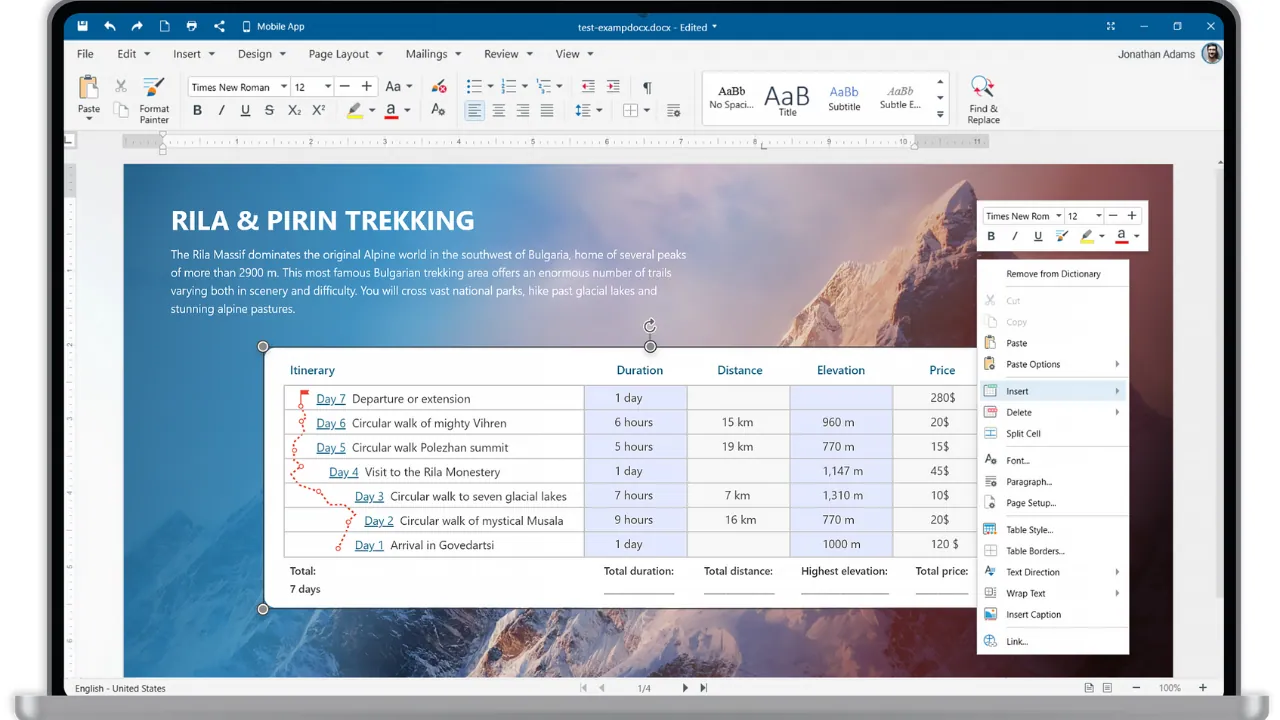This screenshot has width=1280, height=720.
Task: Toggle Italic in the main ribbon
Action: point(222,110)
